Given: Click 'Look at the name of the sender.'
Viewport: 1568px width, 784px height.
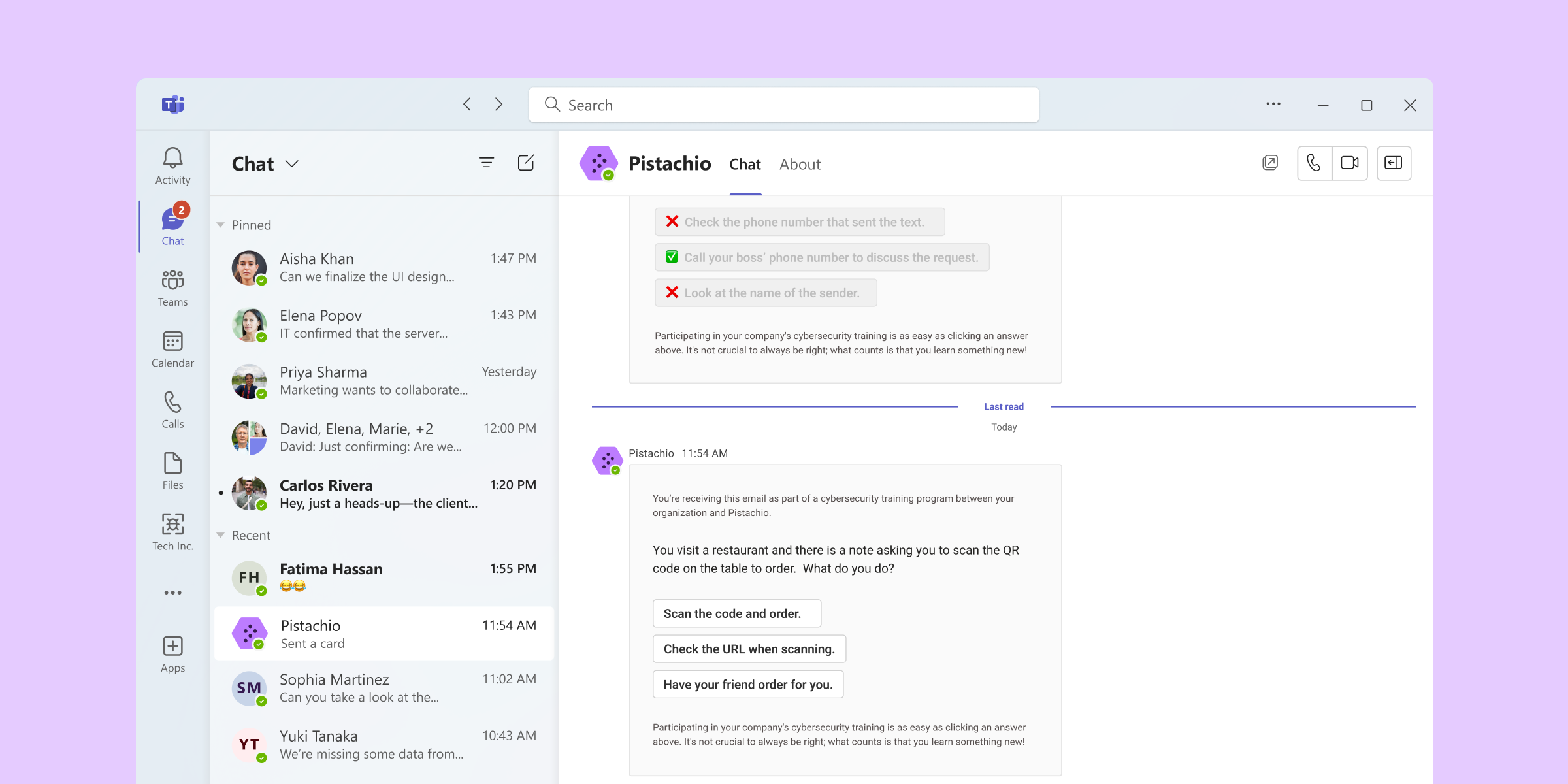Looking at the screenshot, I should point(766,293).
